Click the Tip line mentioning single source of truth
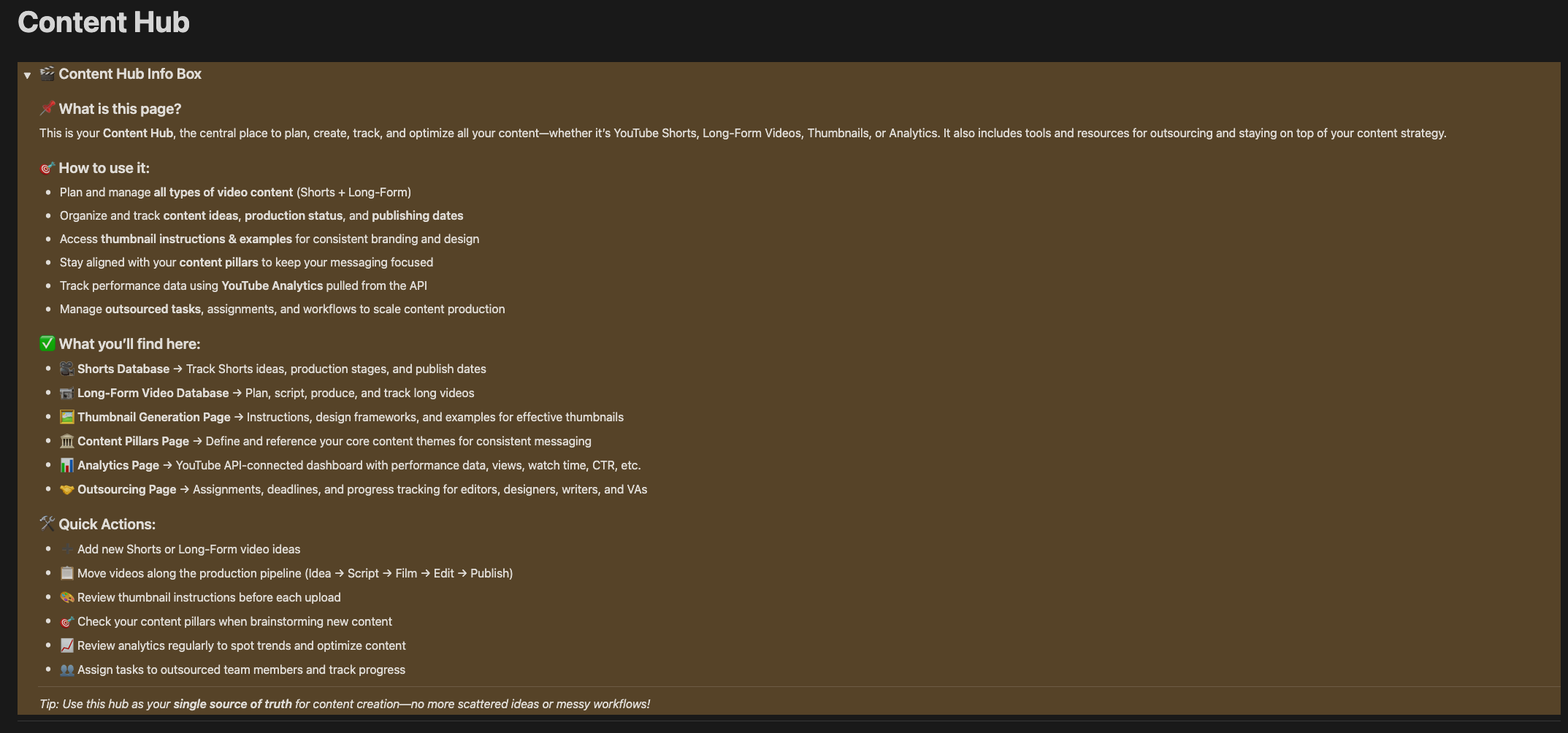1568x733 pixels. 345,704
